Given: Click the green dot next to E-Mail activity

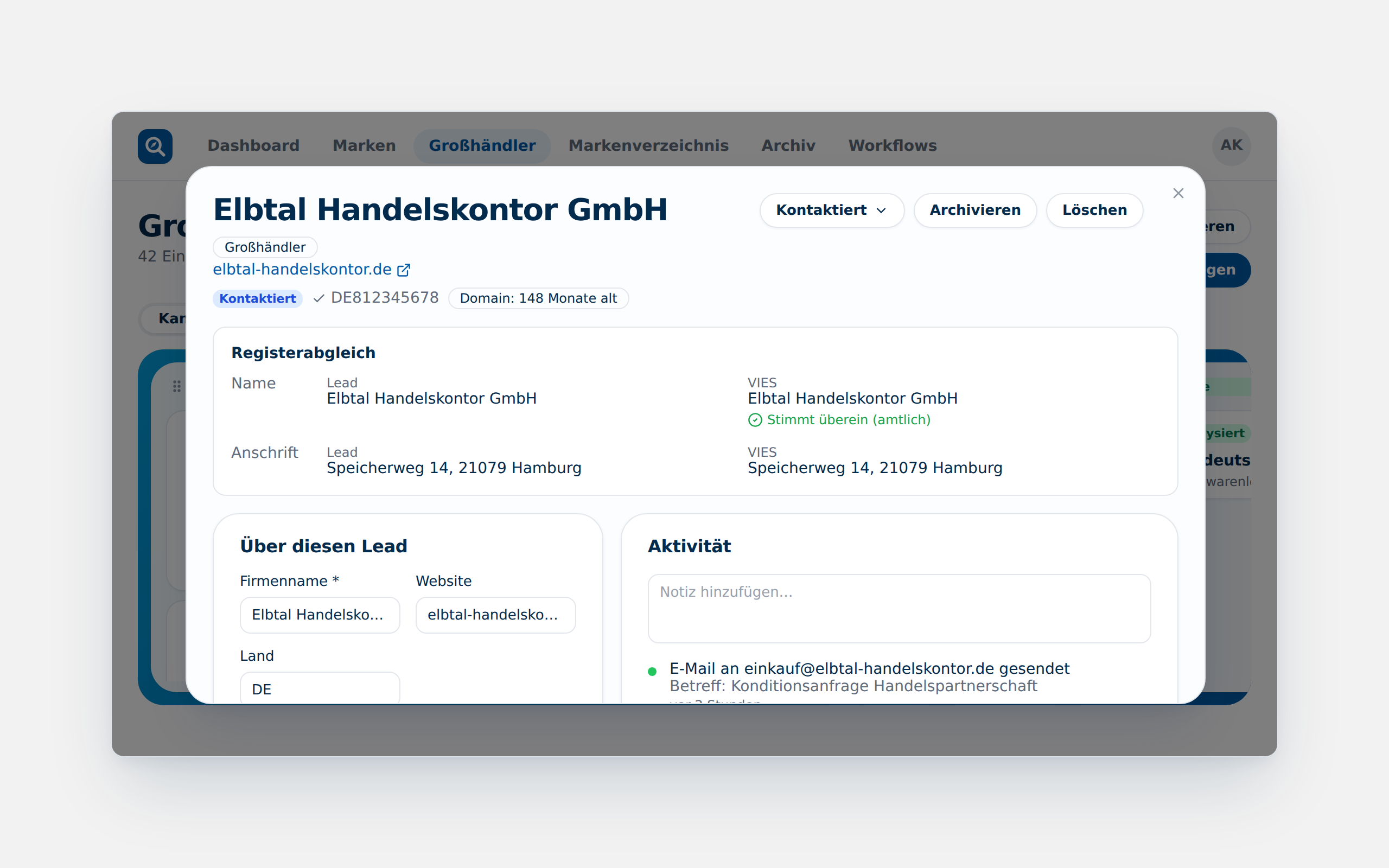Looking at the screenshot, I should click(652, 671).
